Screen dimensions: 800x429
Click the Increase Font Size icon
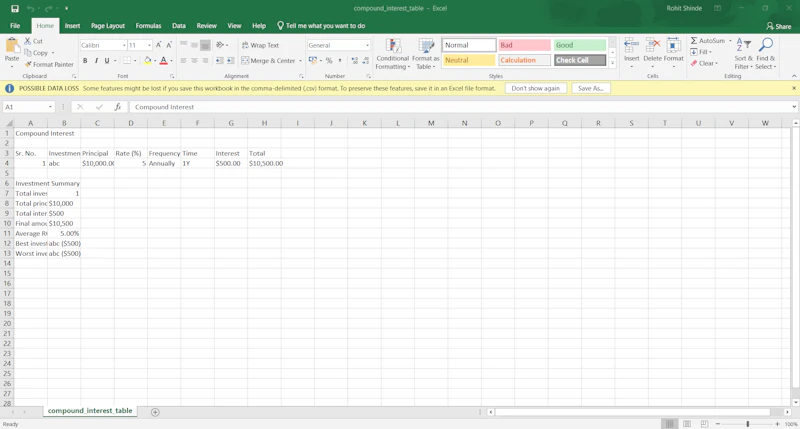coord(159,45)
